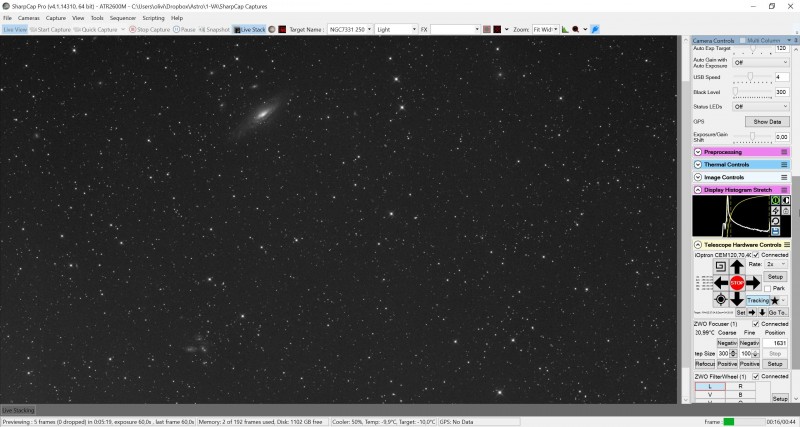
Task: Expand the Thermal Controls section
Action: (x=698, y=165)
